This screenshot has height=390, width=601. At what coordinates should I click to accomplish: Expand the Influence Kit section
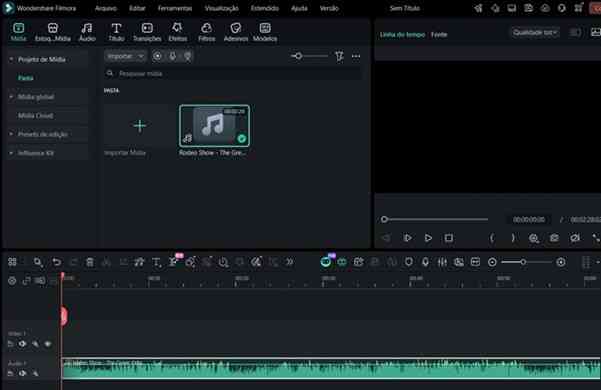pyautogui.click(x=11, y=153)
